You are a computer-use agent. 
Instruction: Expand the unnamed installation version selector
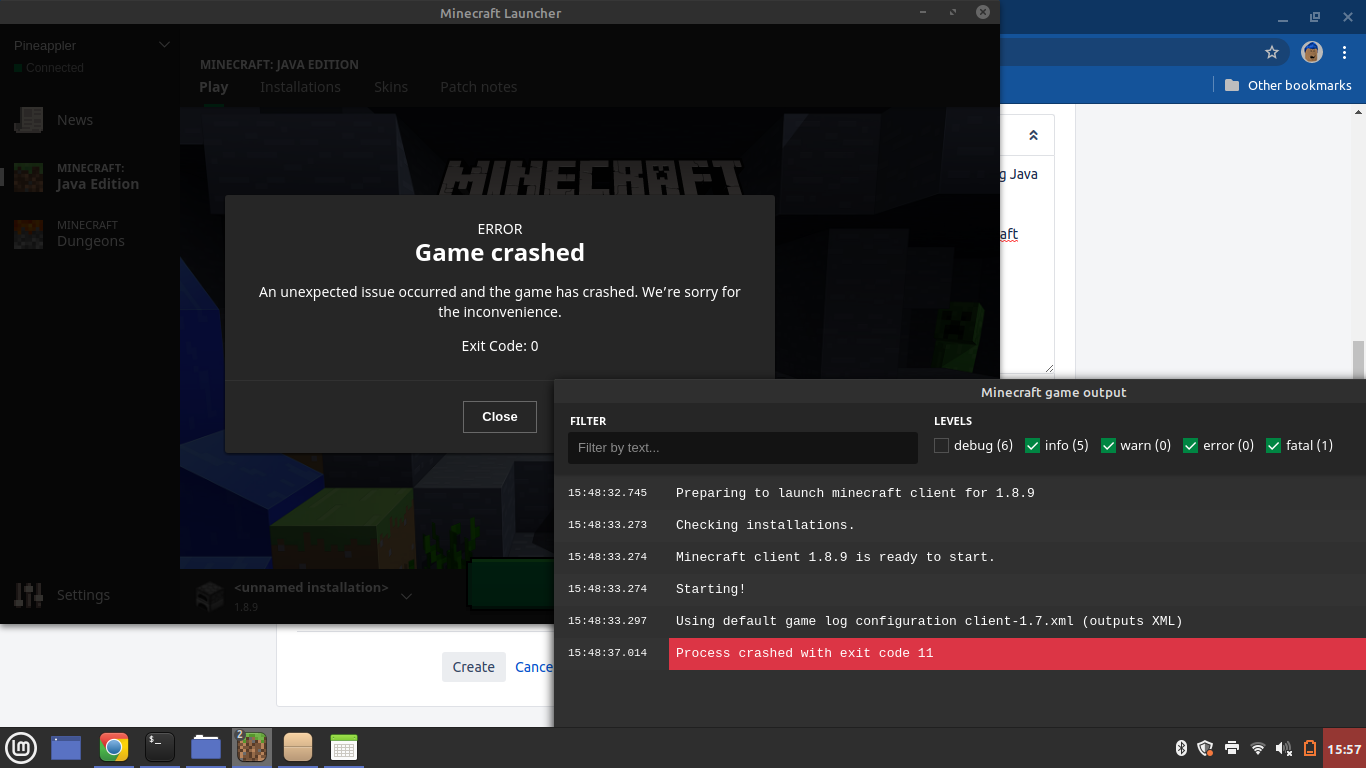pyautogui.click(x=406, y=596)
